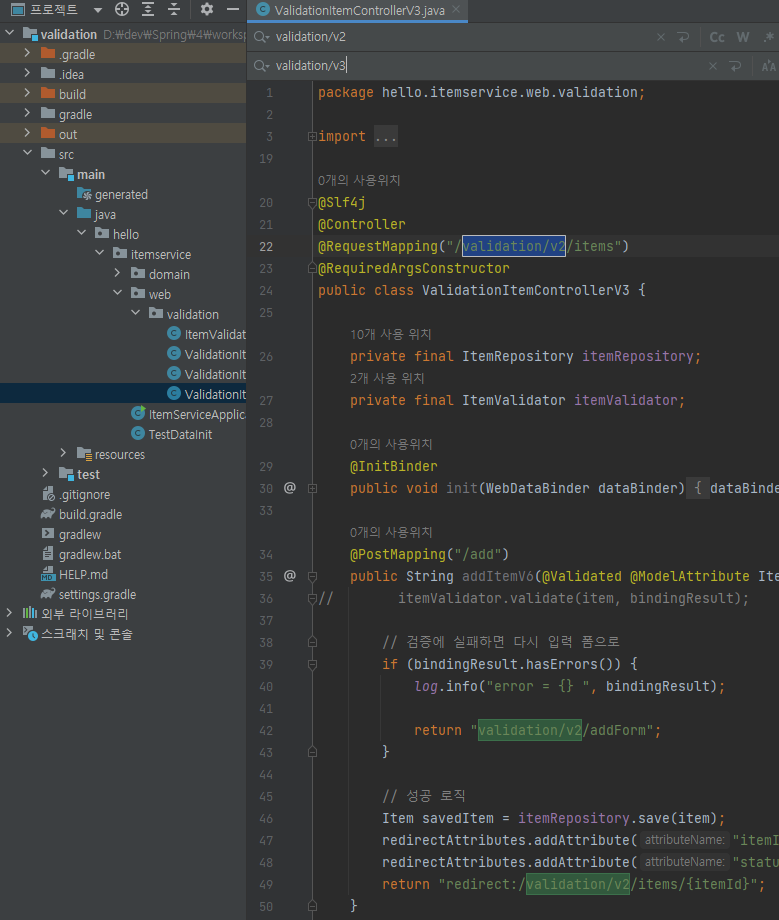This screenshot has width=779, height=920.
Task: Click line number 22 in the gutter
Action: coord(266,246)
